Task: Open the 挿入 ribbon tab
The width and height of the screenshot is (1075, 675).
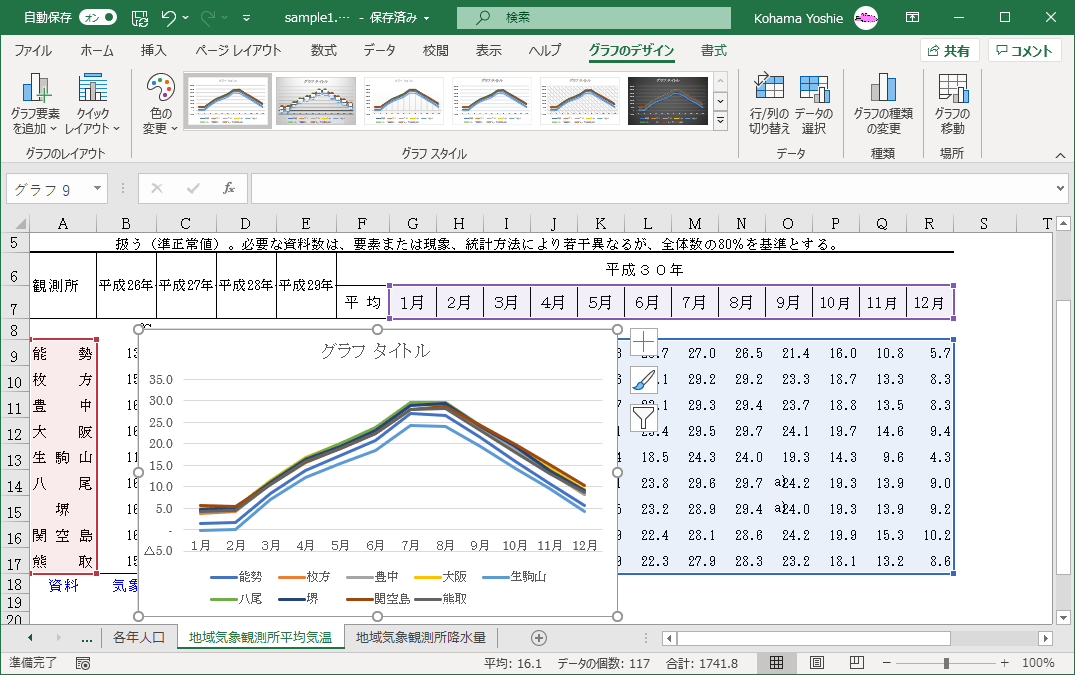Action: coord(153,51)
